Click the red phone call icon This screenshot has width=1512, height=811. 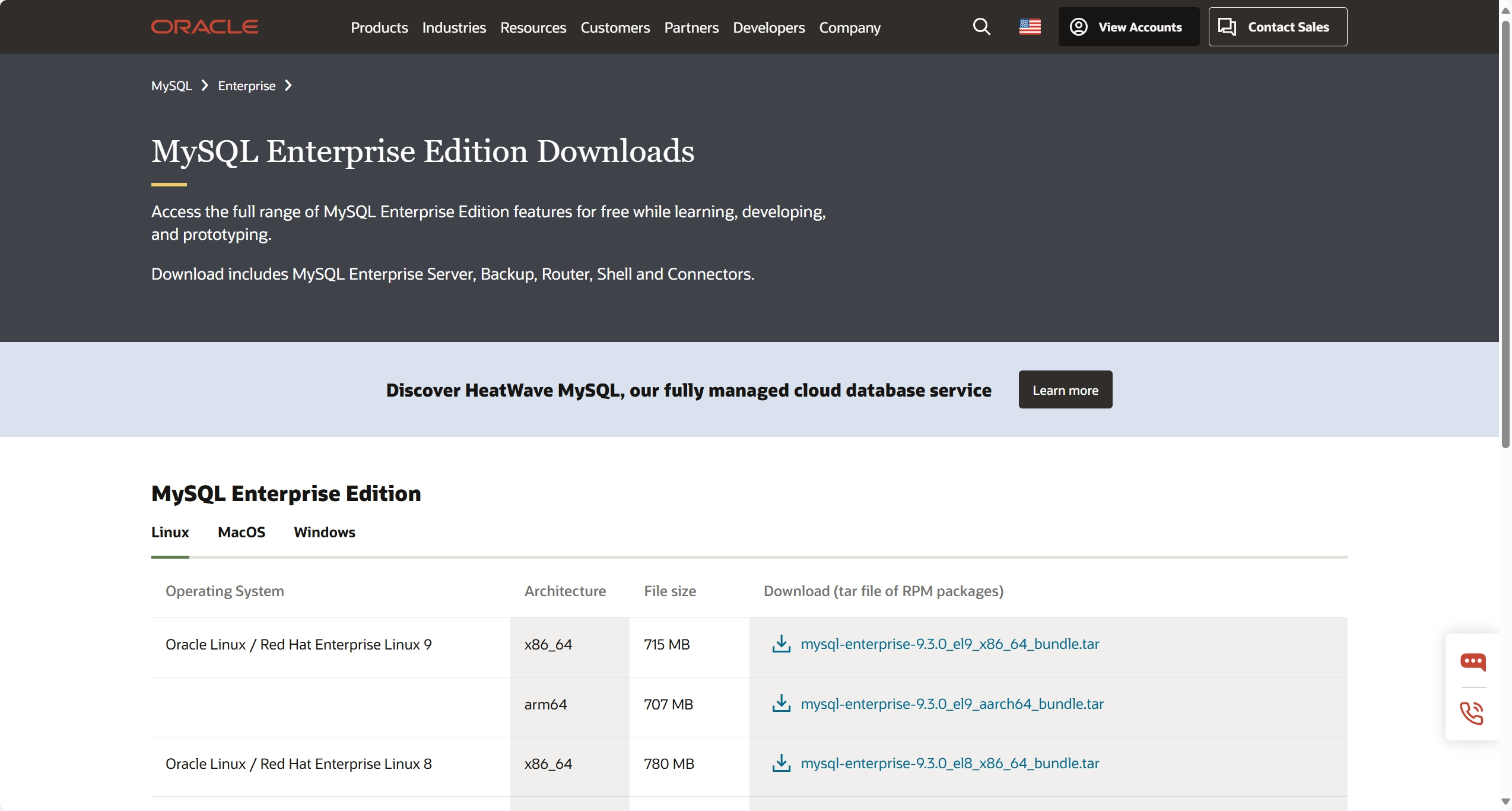point(1472,712)
